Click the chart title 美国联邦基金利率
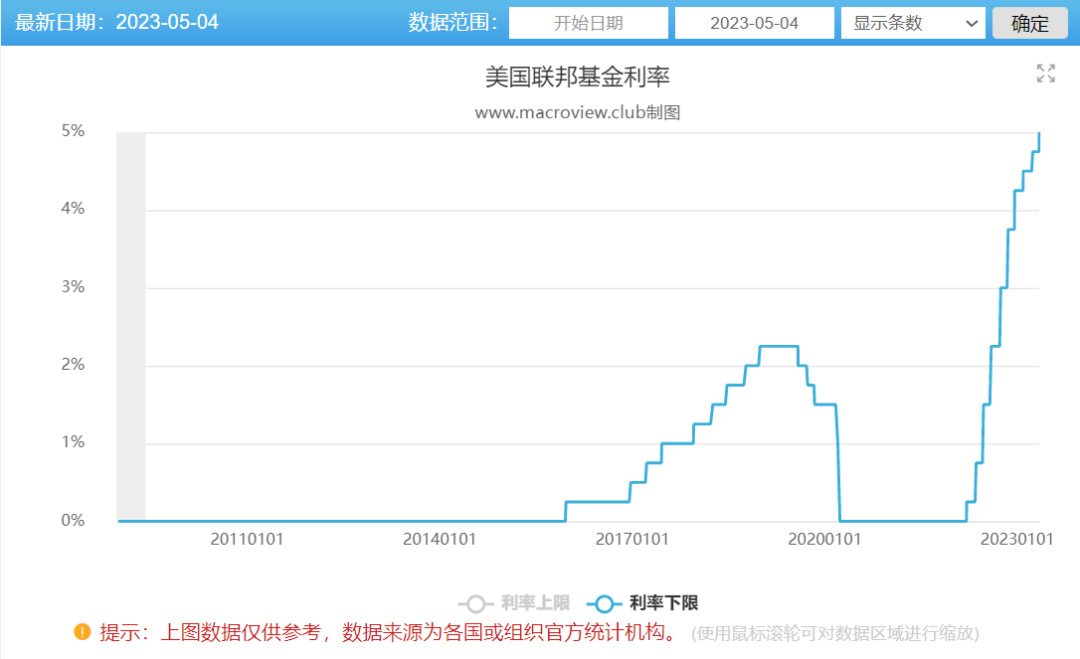This screenshot has width=1080, height=659. pyautogui.click(x=577, y=77)
